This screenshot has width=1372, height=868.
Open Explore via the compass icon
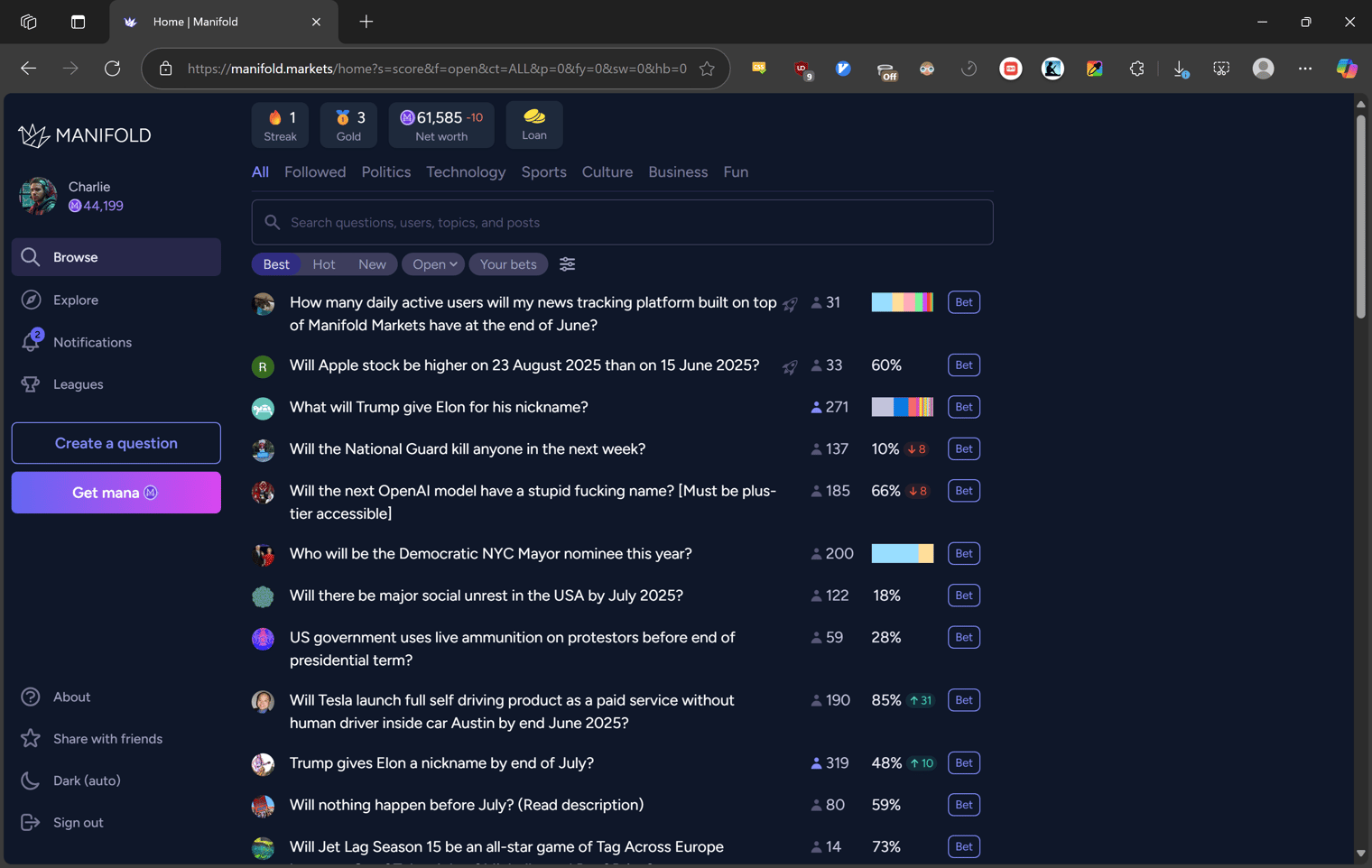[x=31, y=300]
